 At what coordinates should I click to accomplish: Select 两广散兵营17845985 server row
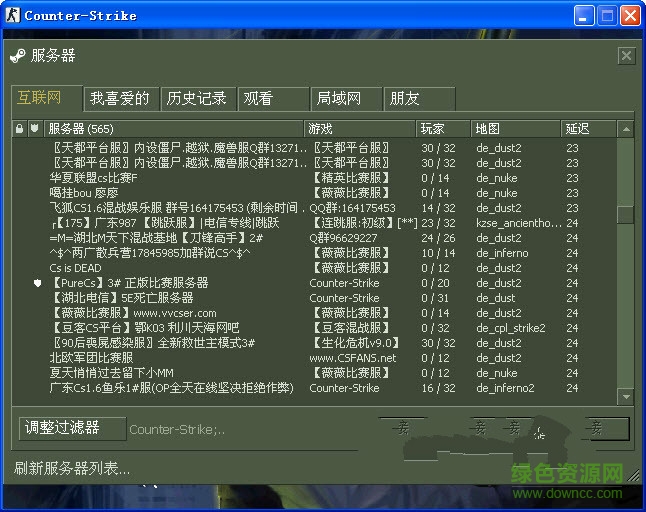click(315, 253)
